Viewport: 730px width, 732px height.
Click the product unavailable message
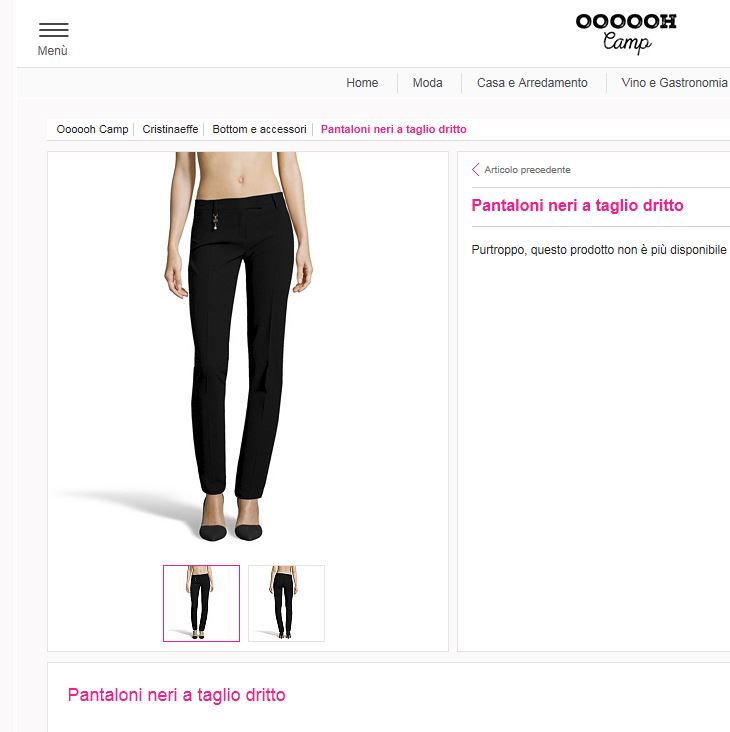tap(599, 250)
